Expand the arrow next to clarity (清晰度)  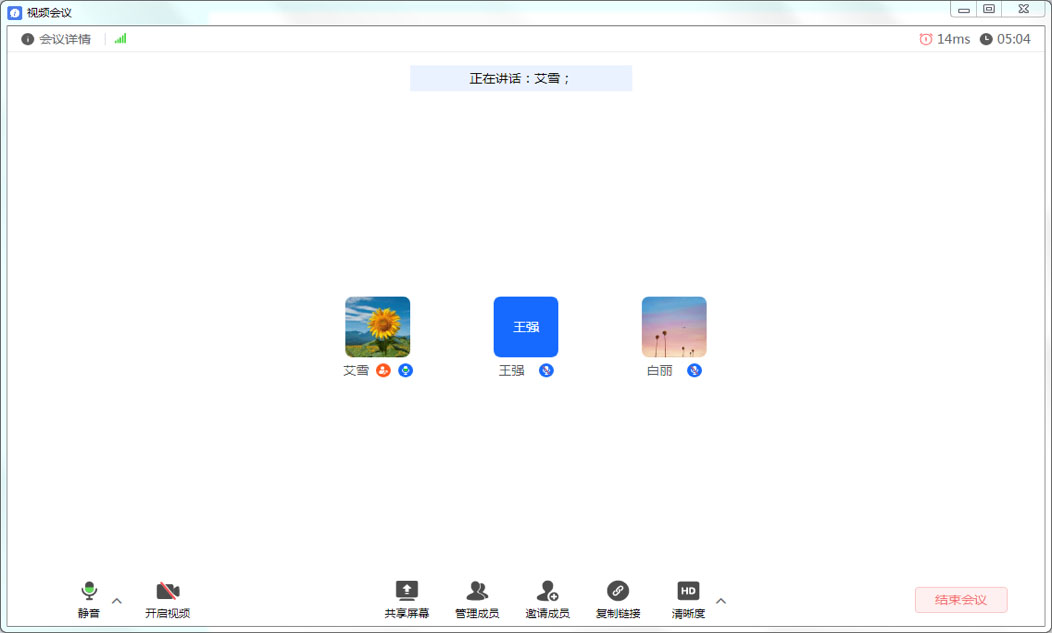tap(721, 601)
